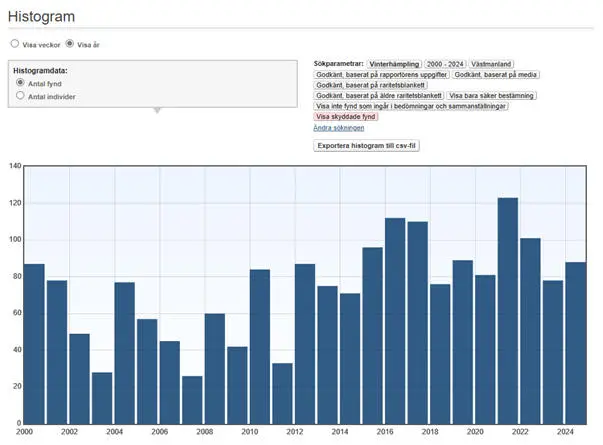Select the 'Visa år' radio button
This screenshot has height=445, width=603.
click(70, 44)
